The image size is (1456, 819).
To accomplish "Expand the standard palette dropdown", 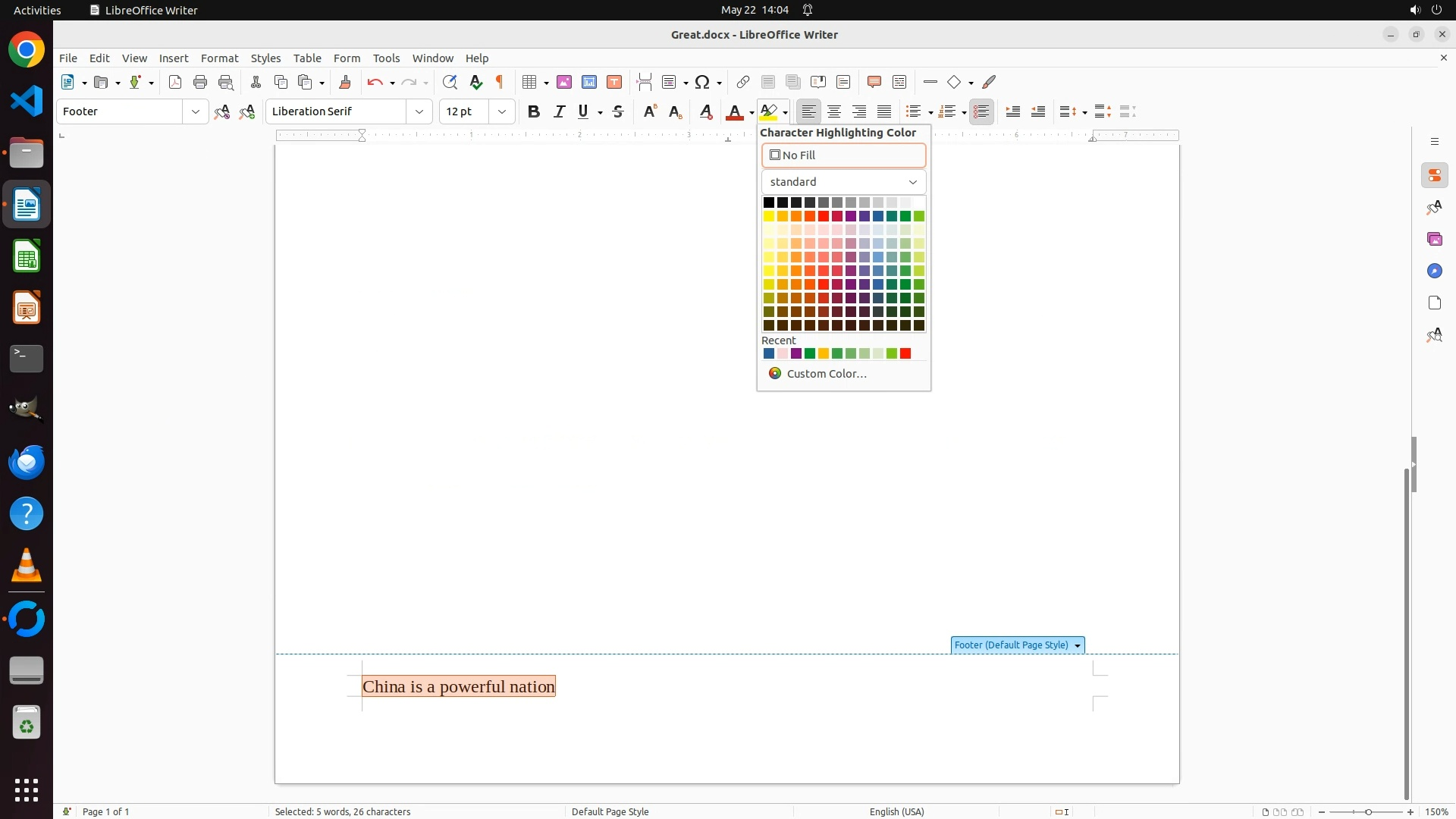I will pos(912,182).
